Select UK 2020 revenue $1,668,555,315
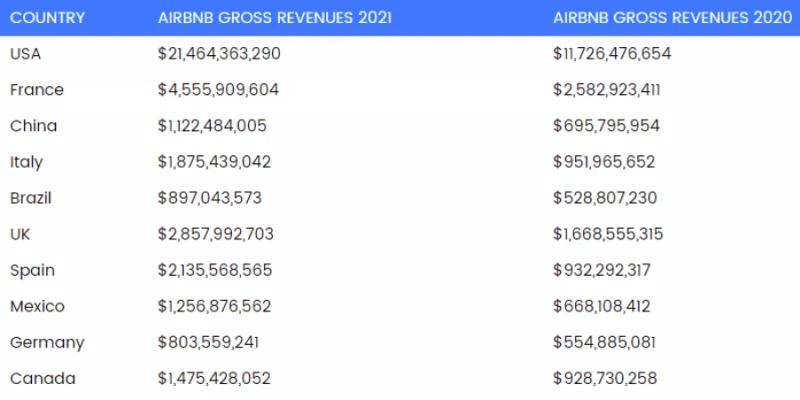This screenshot has height=400, width=800. pos(608,234)
